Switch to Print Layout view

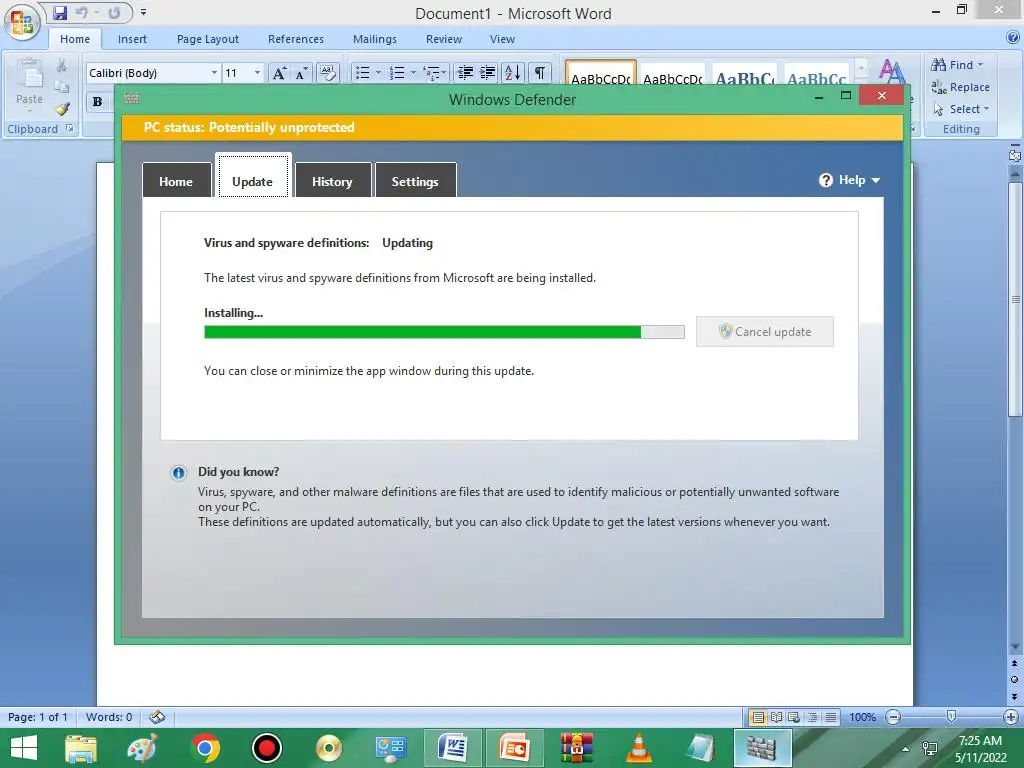[758, 717]
